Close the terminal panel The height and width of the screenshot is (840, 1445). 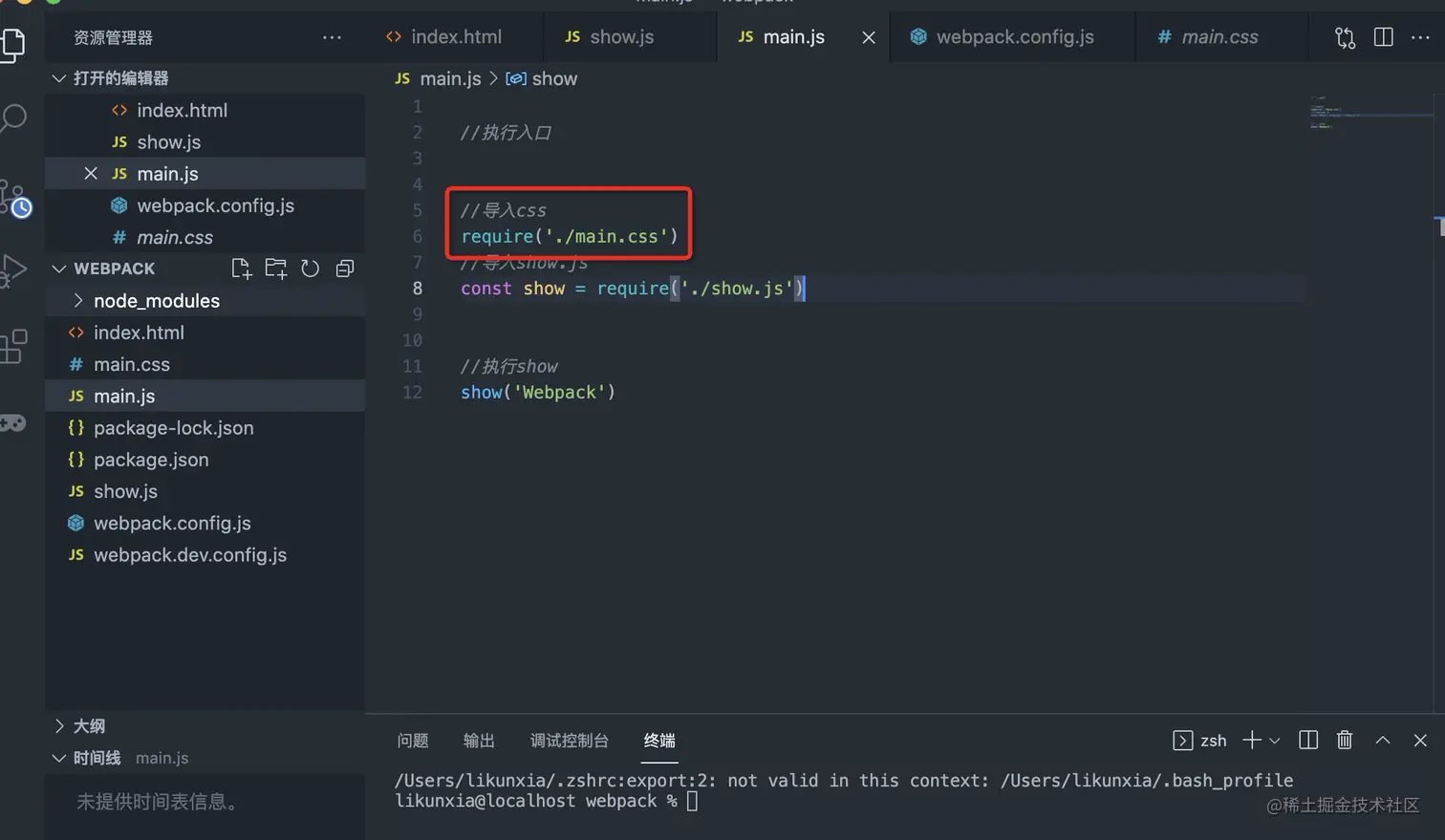[x=1420, y=740]
